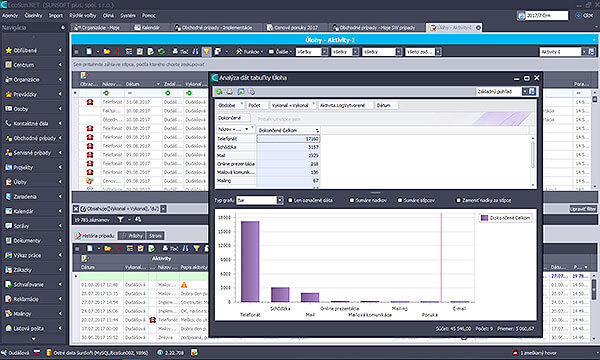Open the Typ grafu chart type dropdown
600x360 pixels.
(x=280, y=200)
